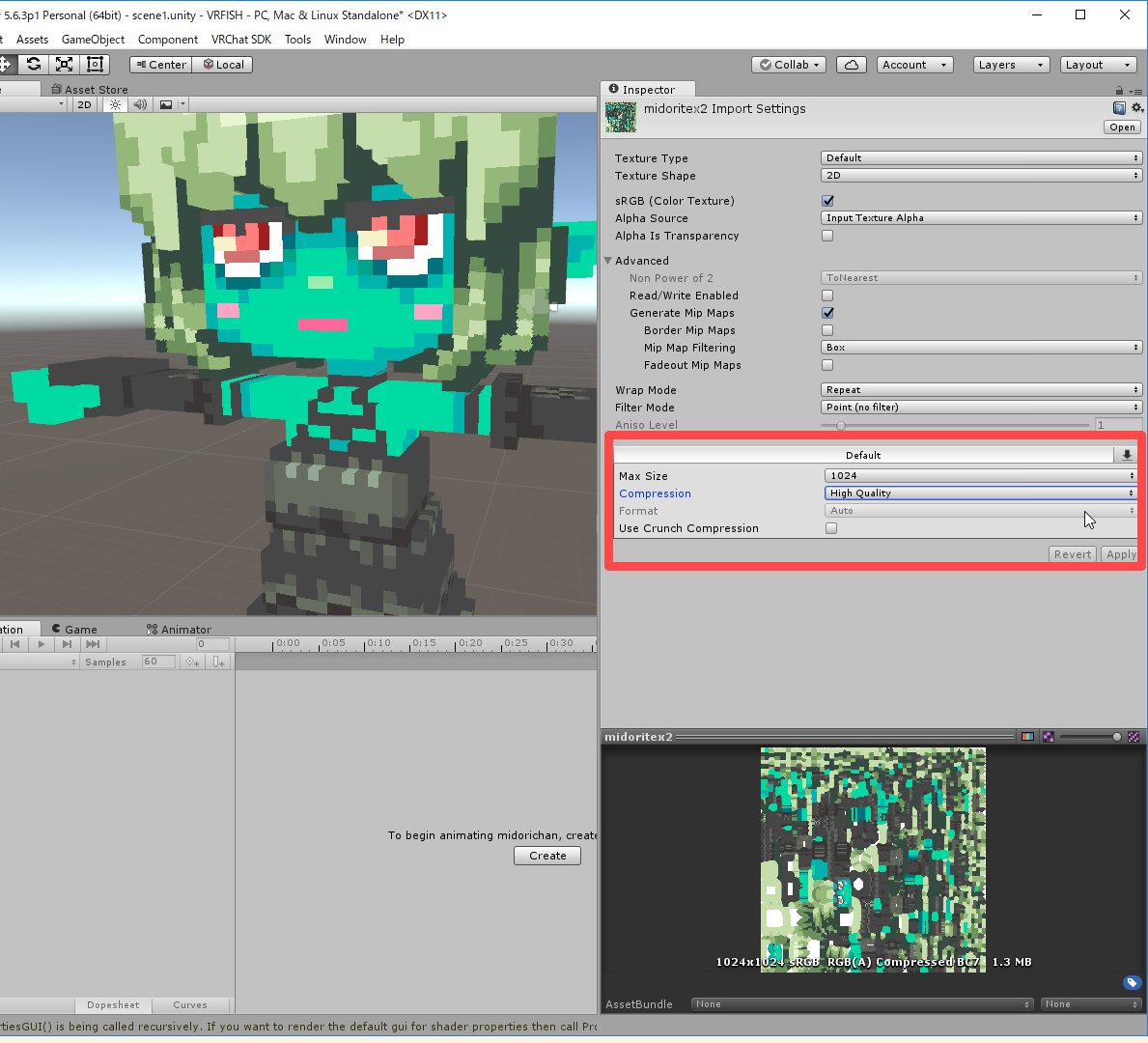Open the VRChat SDK menu
Viewport: 1148px width, 1043px height.
pos(240,40)
